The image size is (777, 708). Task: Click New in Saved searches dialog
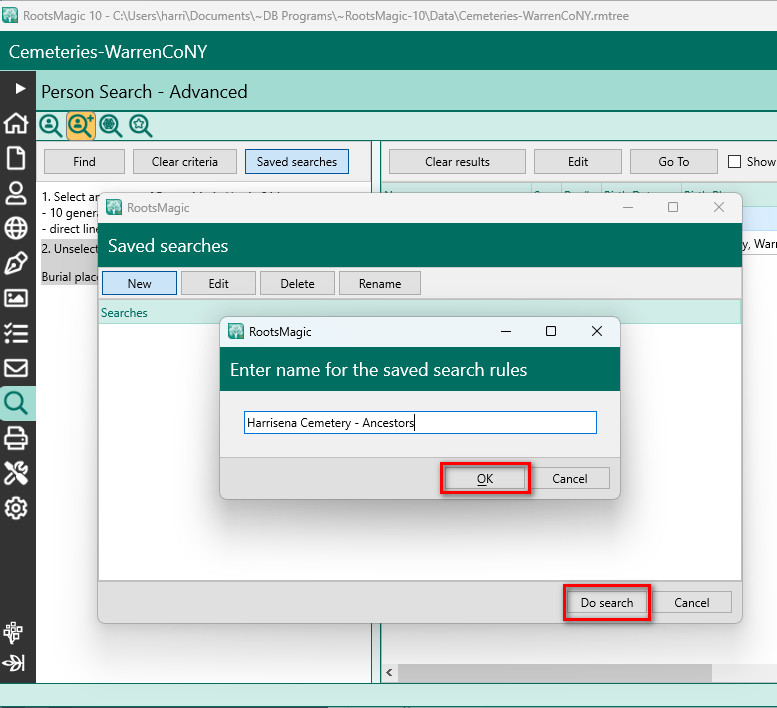(x=139, y=283)
